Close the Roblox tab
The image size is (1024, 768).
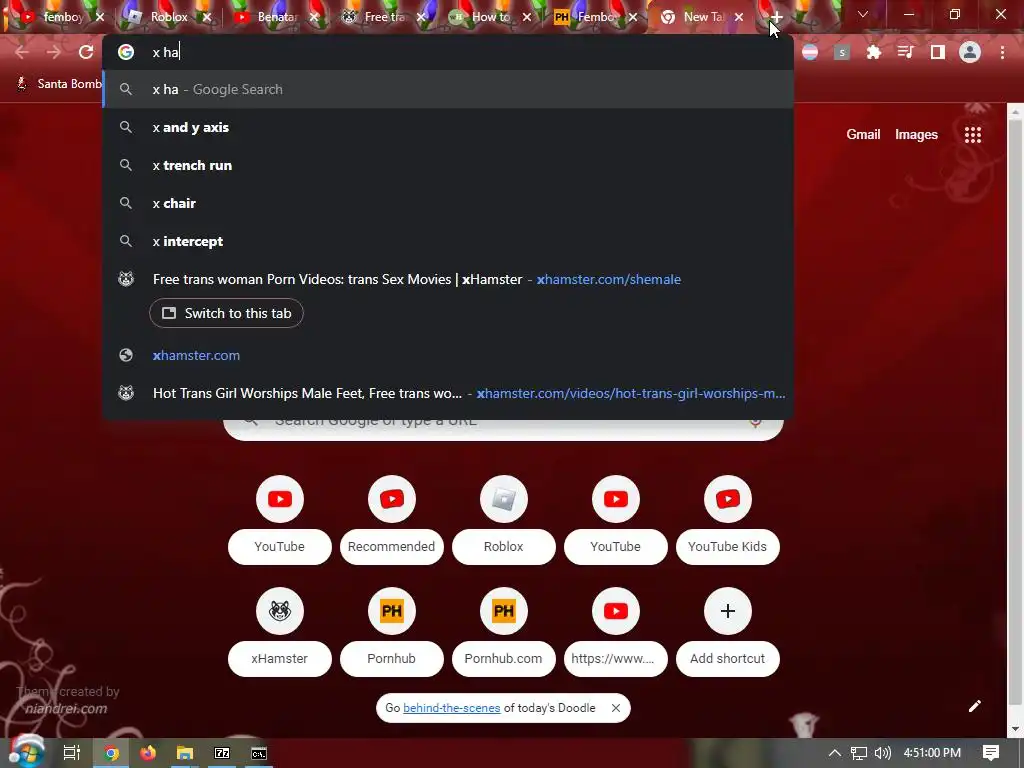tap(206, 17)
